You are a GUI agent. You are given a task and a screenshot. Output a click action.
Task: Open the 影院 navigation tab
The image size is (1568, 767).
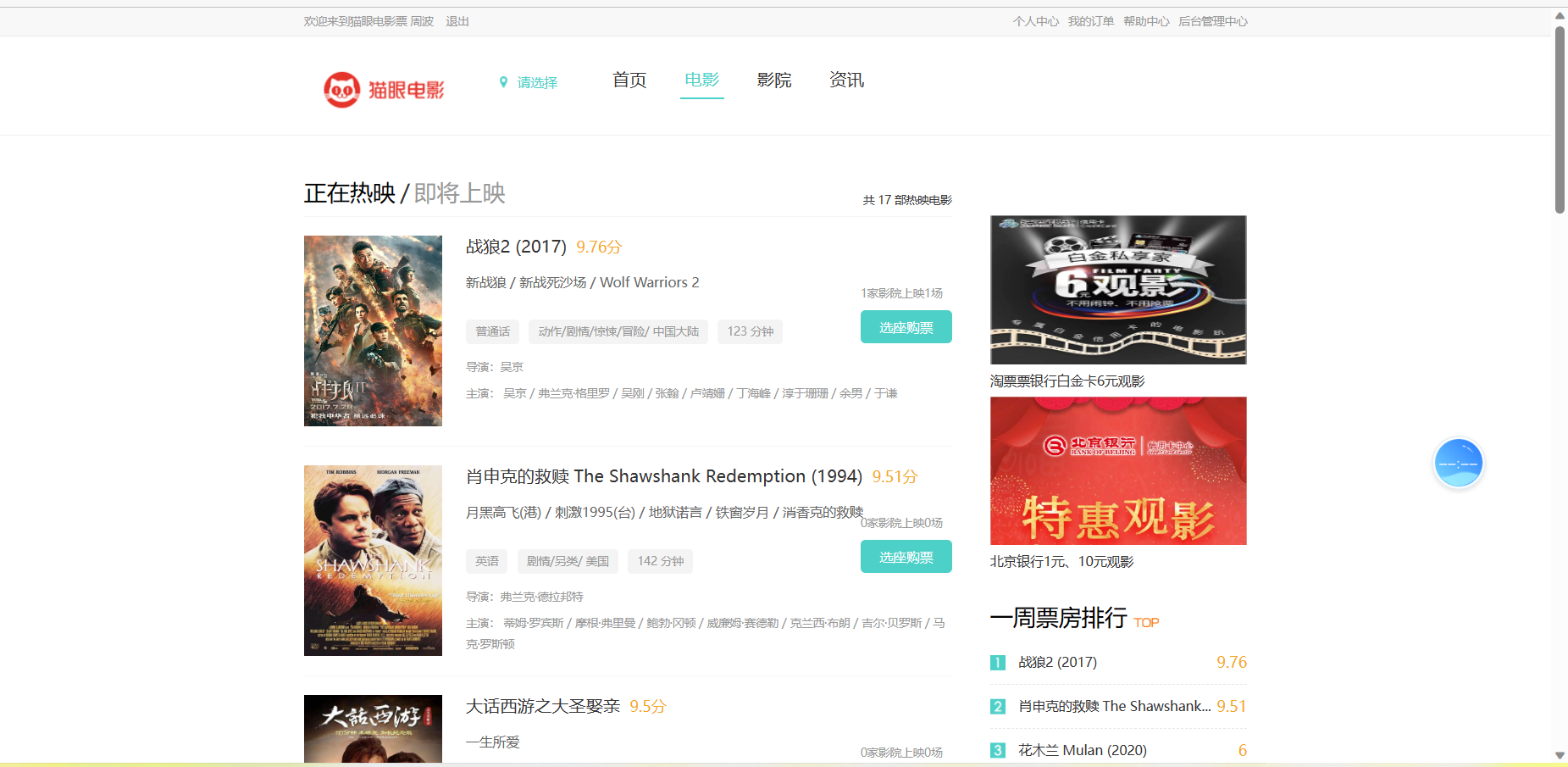point(774,80)
